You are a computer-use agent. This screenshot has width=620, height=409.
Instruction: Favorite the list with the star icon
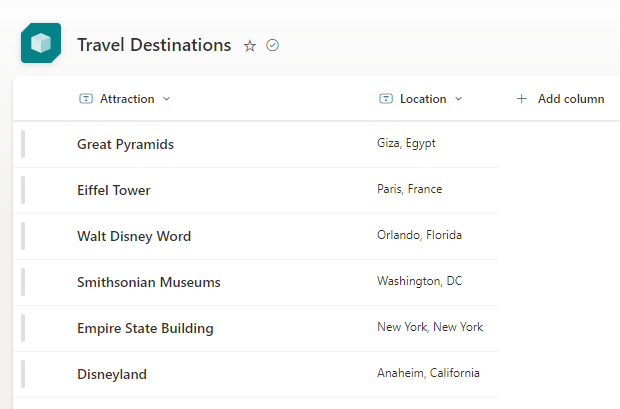pyautogui.click(x=250, y=46)
